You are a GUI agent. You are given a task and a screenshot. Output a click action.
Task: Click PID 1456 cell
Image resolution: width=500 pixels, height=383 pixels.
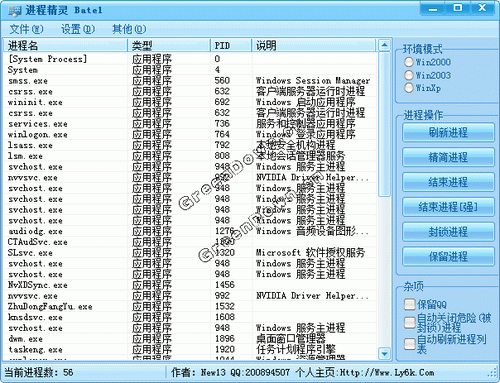225,285
